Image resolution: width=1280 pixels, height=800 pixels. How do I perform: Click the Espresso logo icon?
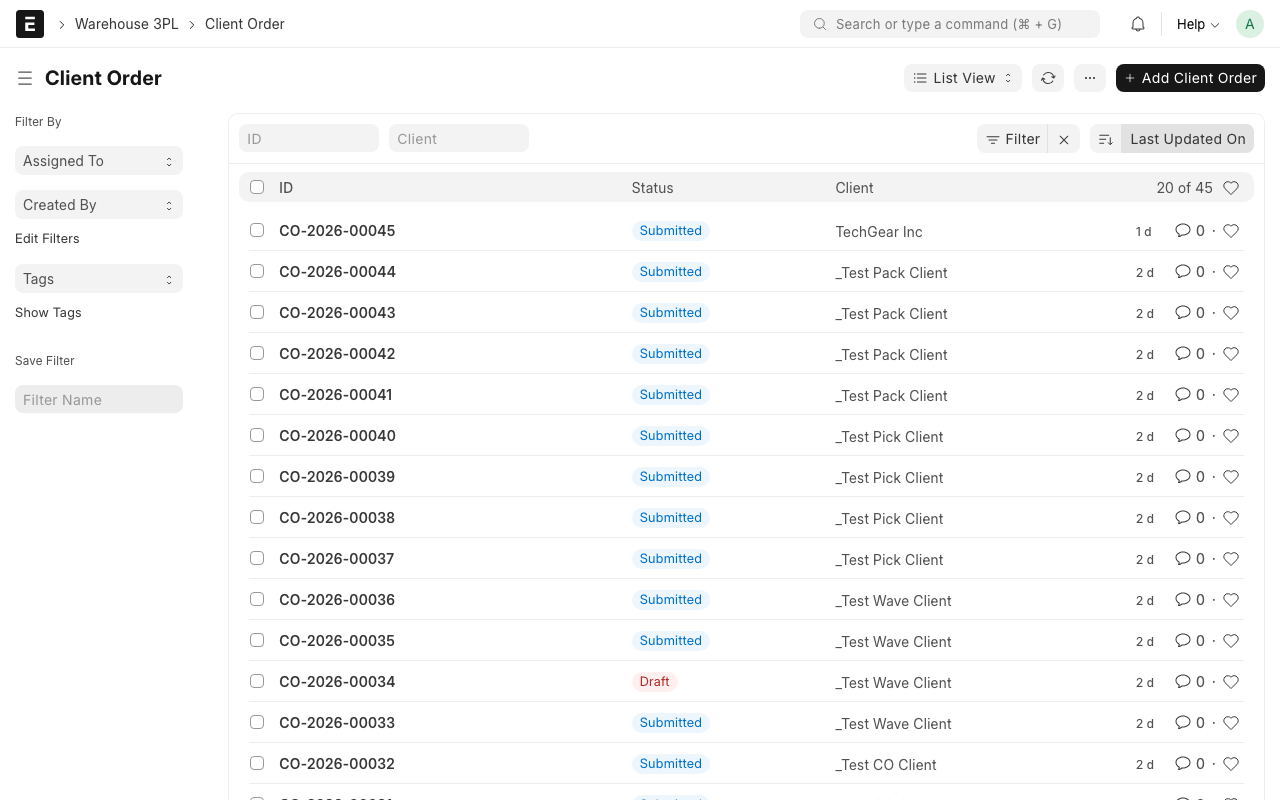[x=29, y=23]
